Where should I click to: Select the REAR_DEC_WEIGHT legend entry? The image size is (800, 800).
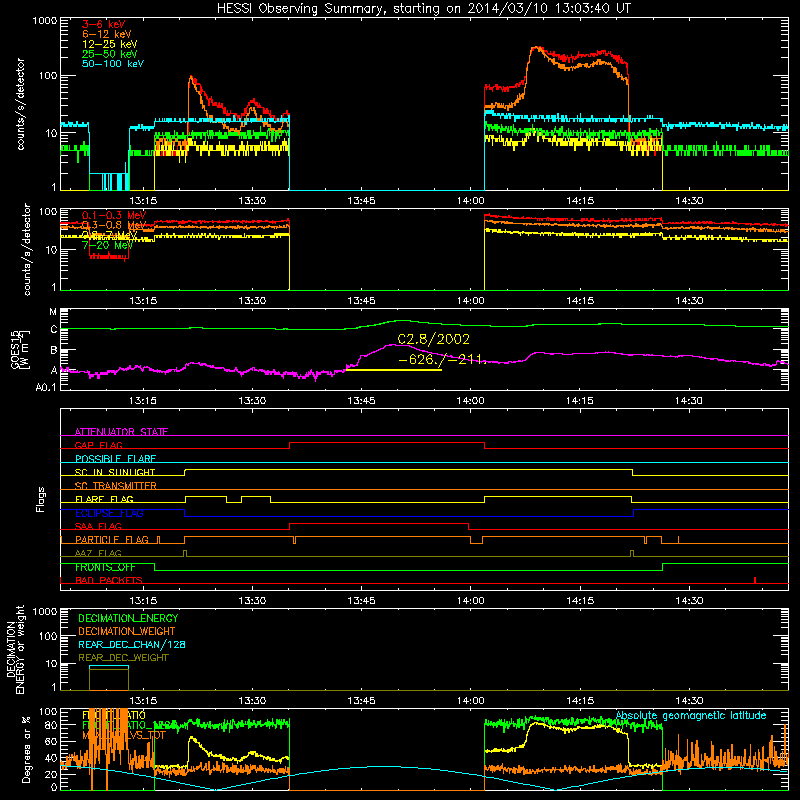[123, 658]
